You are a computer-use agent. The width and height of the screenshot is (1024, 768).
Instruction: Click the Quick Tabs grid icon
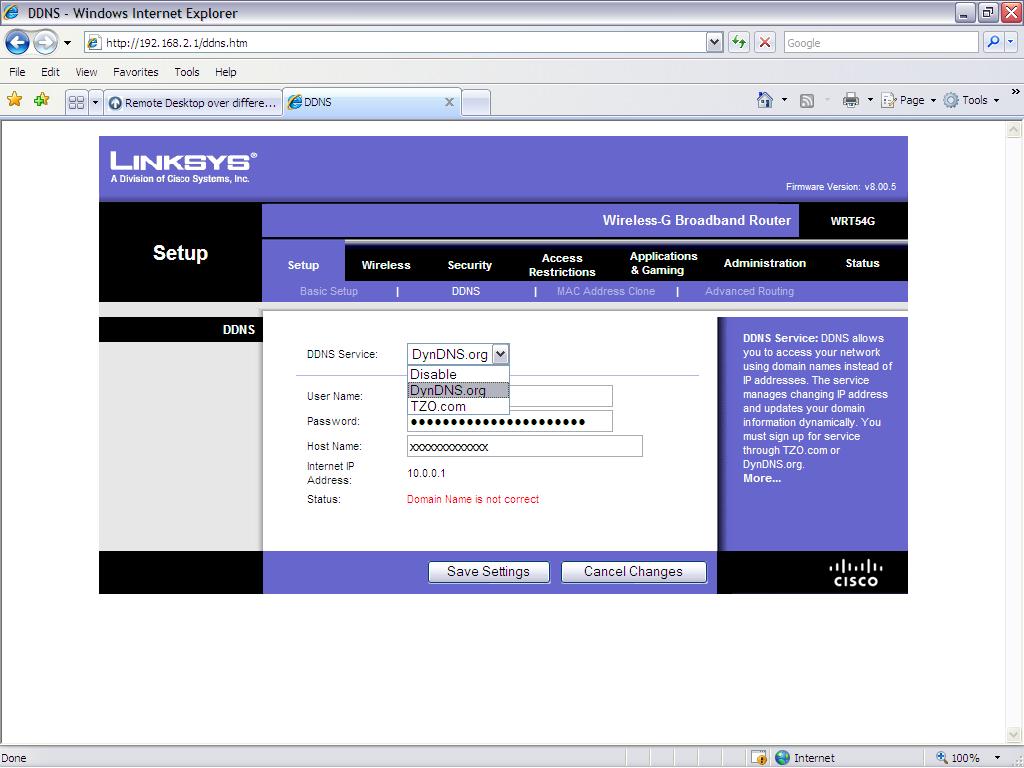tap(76, 103)
